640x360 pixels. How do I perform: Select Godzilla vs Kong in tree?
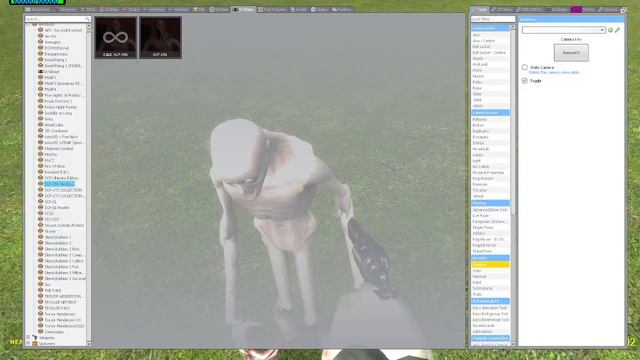pyautogui.click(x=58, y=113)
